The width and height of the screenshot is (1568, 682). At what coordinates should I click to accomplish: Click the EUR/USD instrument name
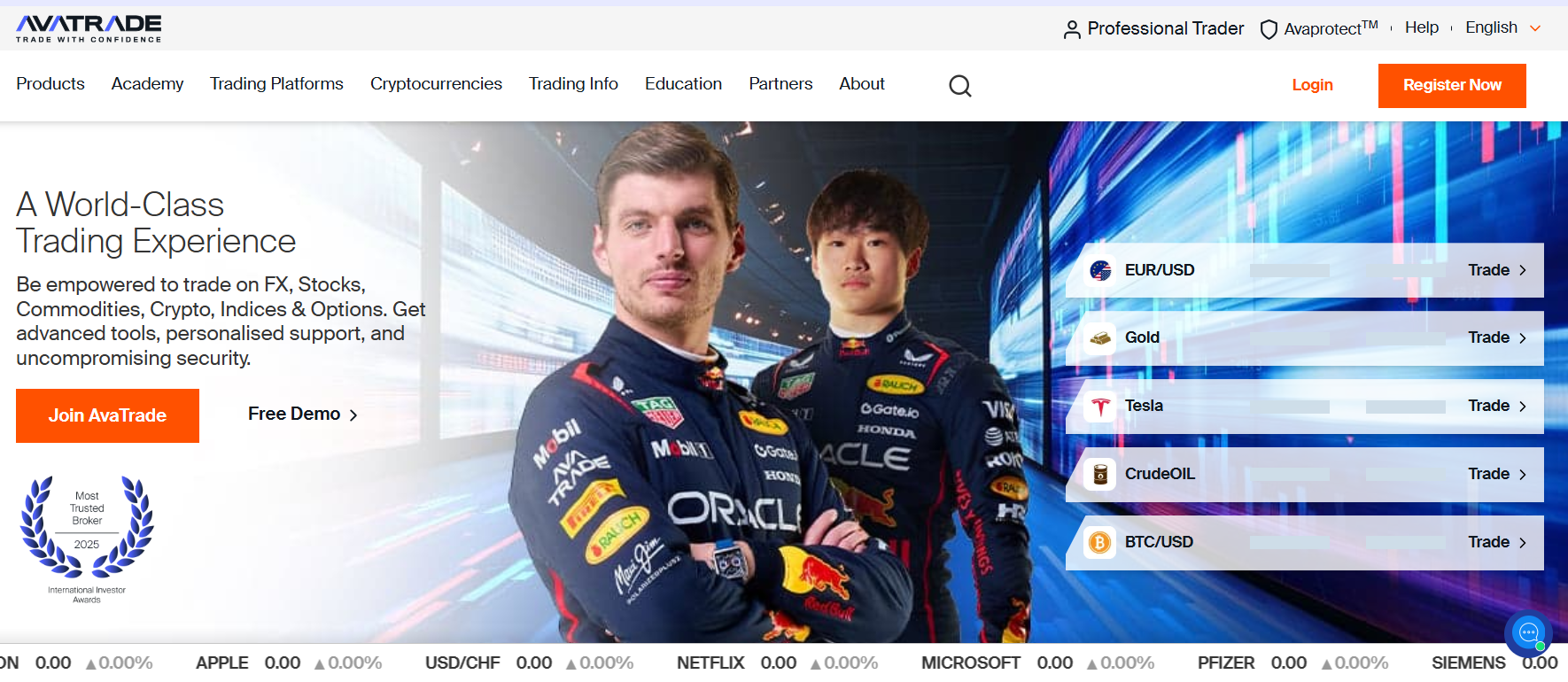[x=1160, y=270]
